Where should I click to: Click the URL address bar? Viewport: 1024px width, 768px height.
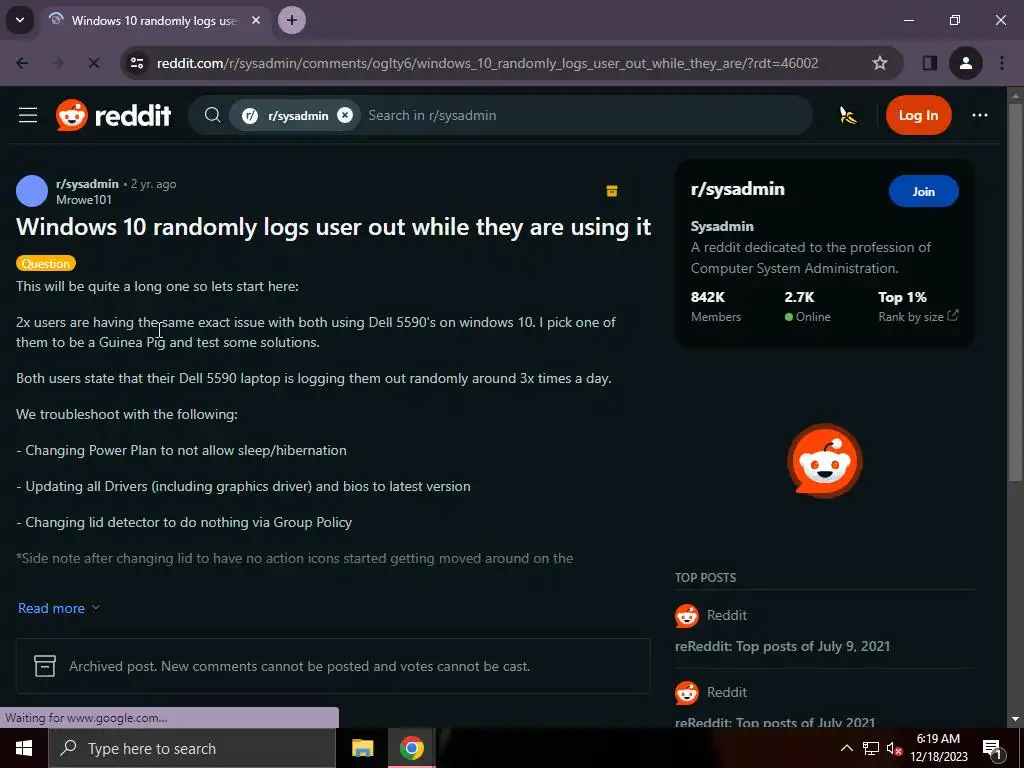click(487, 63)
